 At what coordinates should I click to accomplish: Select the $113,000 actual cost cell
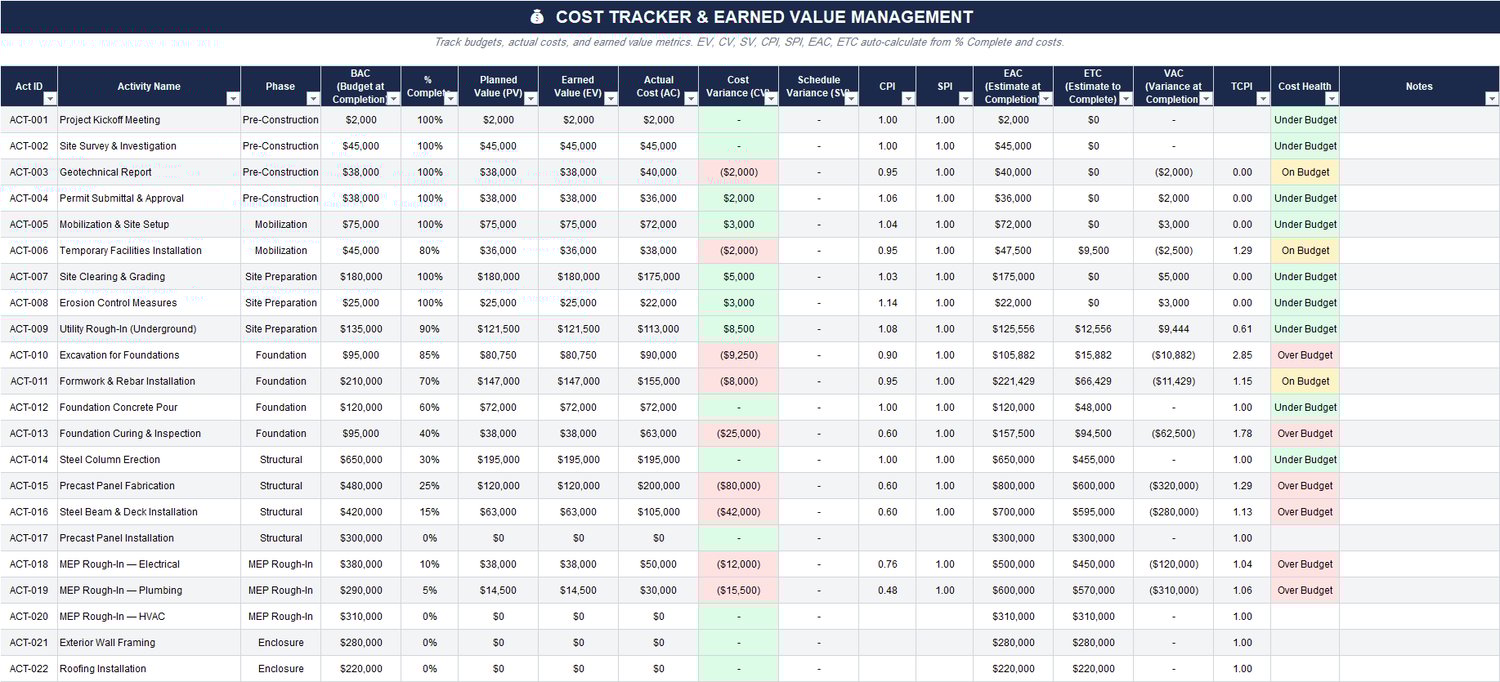[658, 329]
